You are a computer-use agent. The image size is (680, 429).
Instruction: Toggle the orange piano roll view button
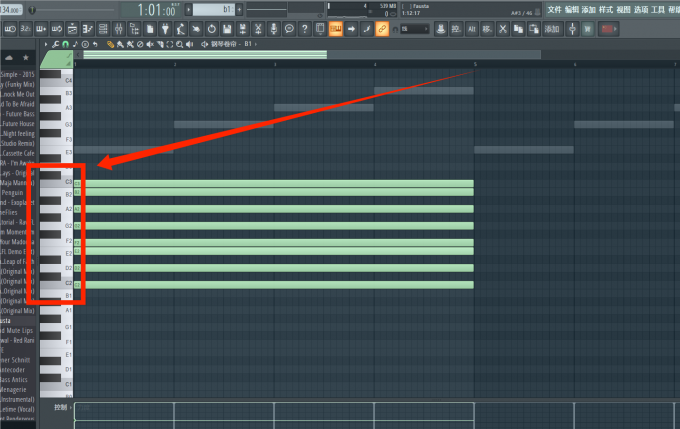(x=336, y=29)
